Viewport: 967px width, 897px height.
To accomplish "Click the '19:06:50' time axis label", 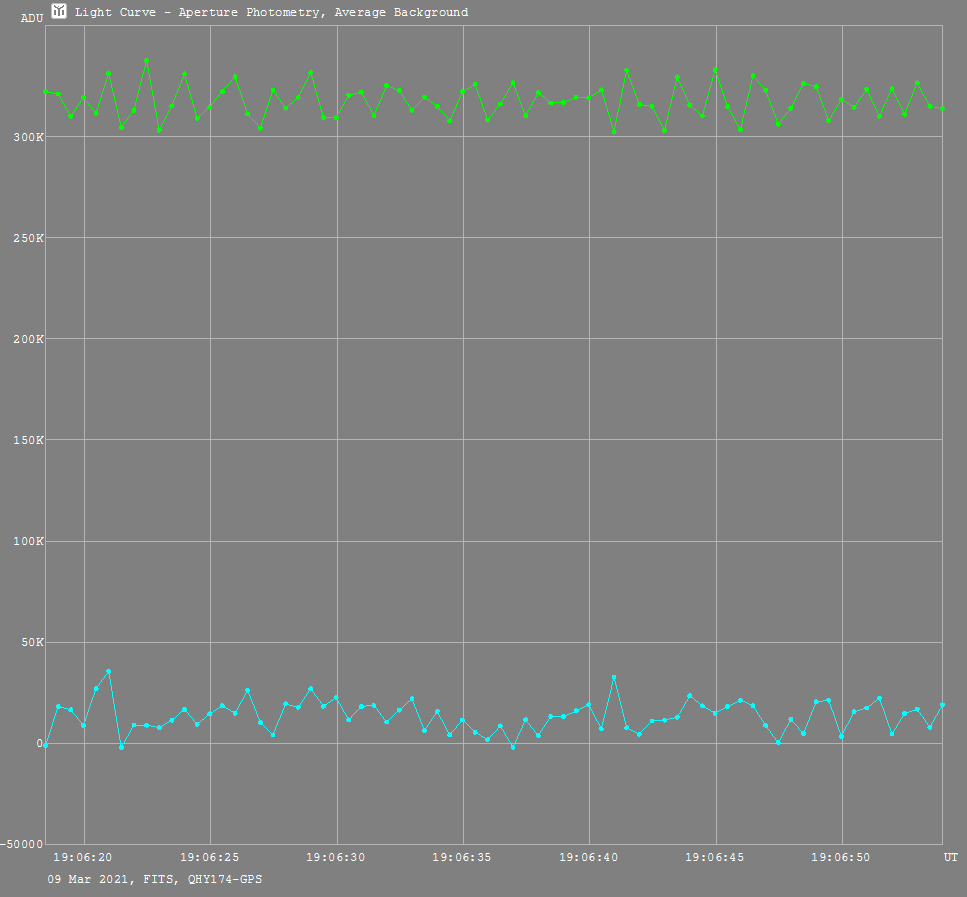I will 841,858.
